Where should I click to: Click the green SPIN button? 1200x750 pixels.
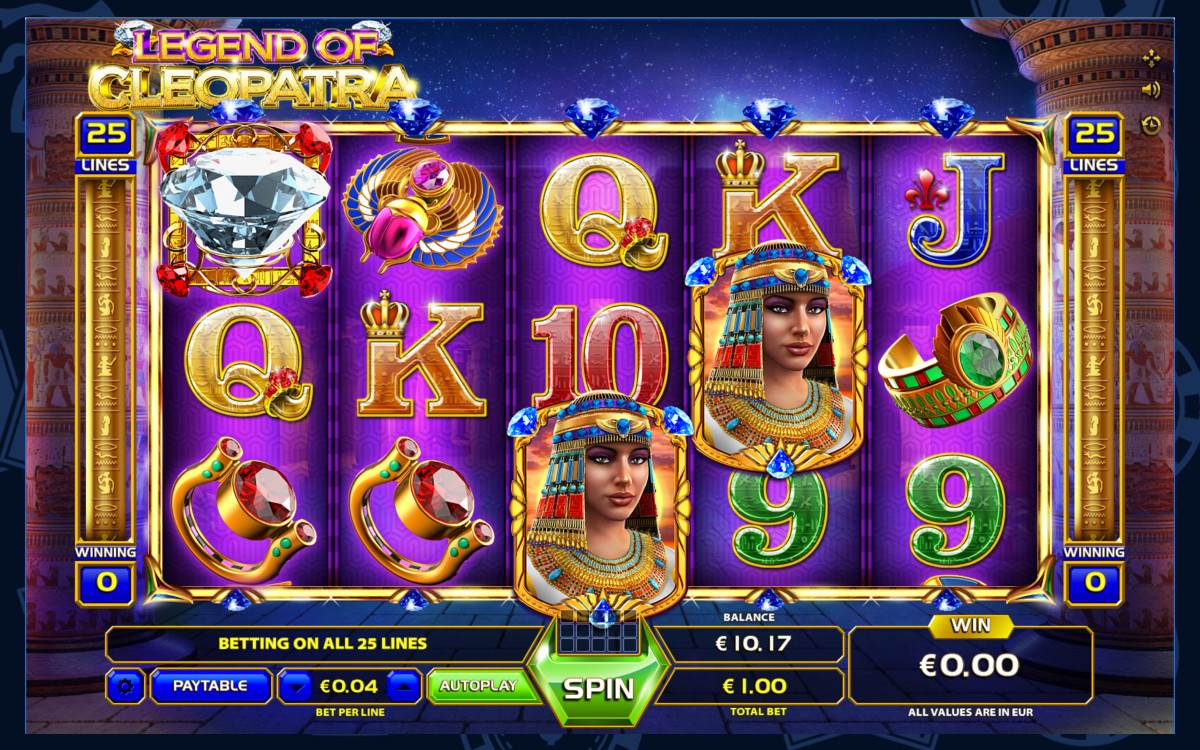(x=598, y=688)
